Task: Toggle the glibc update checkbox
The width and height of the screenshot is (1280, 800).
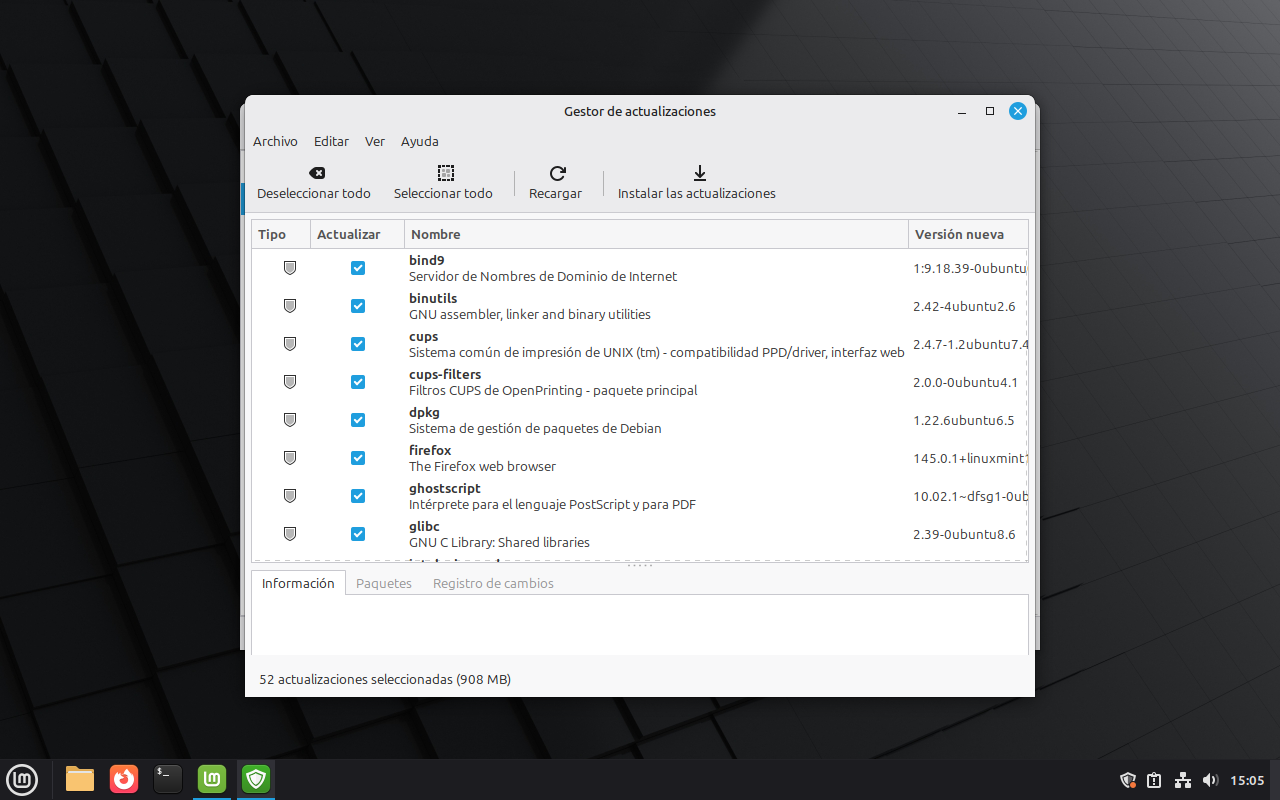Action: pyautogui.click(x=358, y=534)
